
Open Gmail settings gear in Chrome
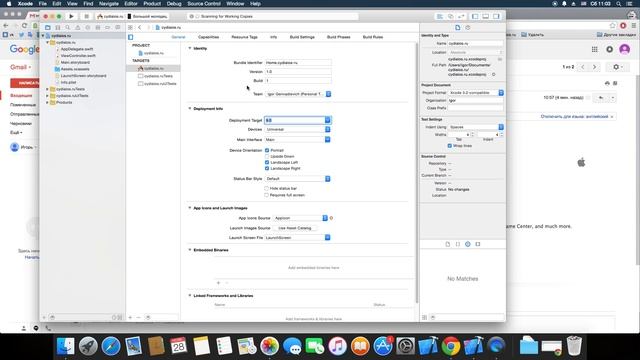[x=617, y=67]
